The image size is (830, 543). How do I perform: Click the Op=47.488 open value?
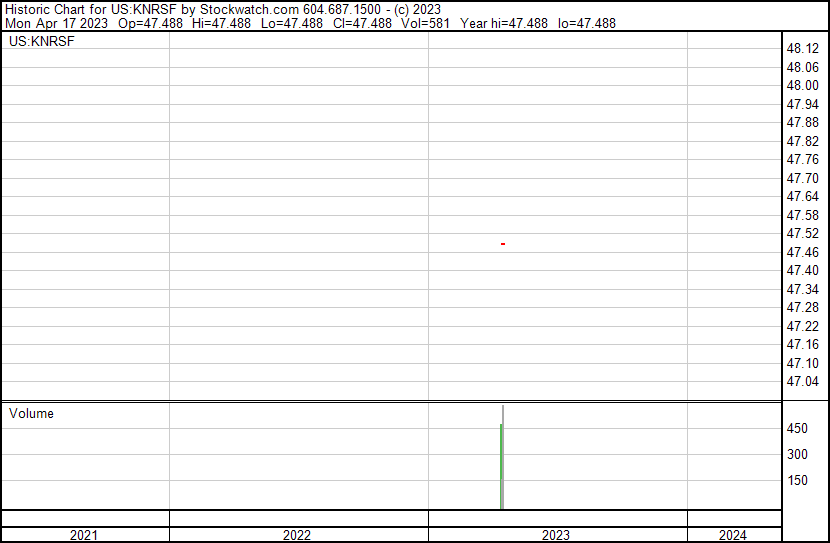(150, 23)
